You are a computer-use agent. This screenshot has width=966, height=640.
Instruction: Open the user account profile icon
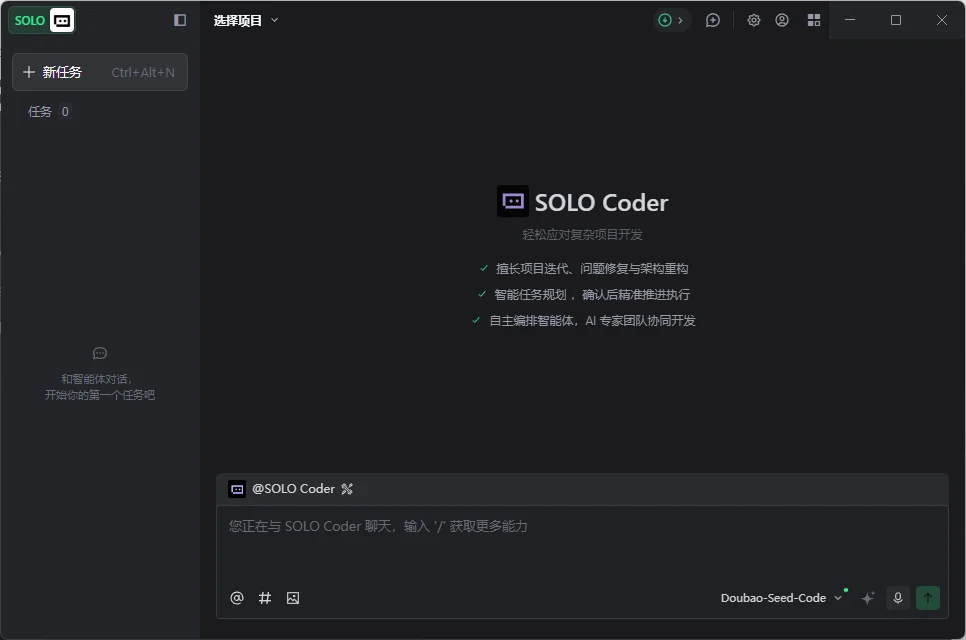point(782,20)
